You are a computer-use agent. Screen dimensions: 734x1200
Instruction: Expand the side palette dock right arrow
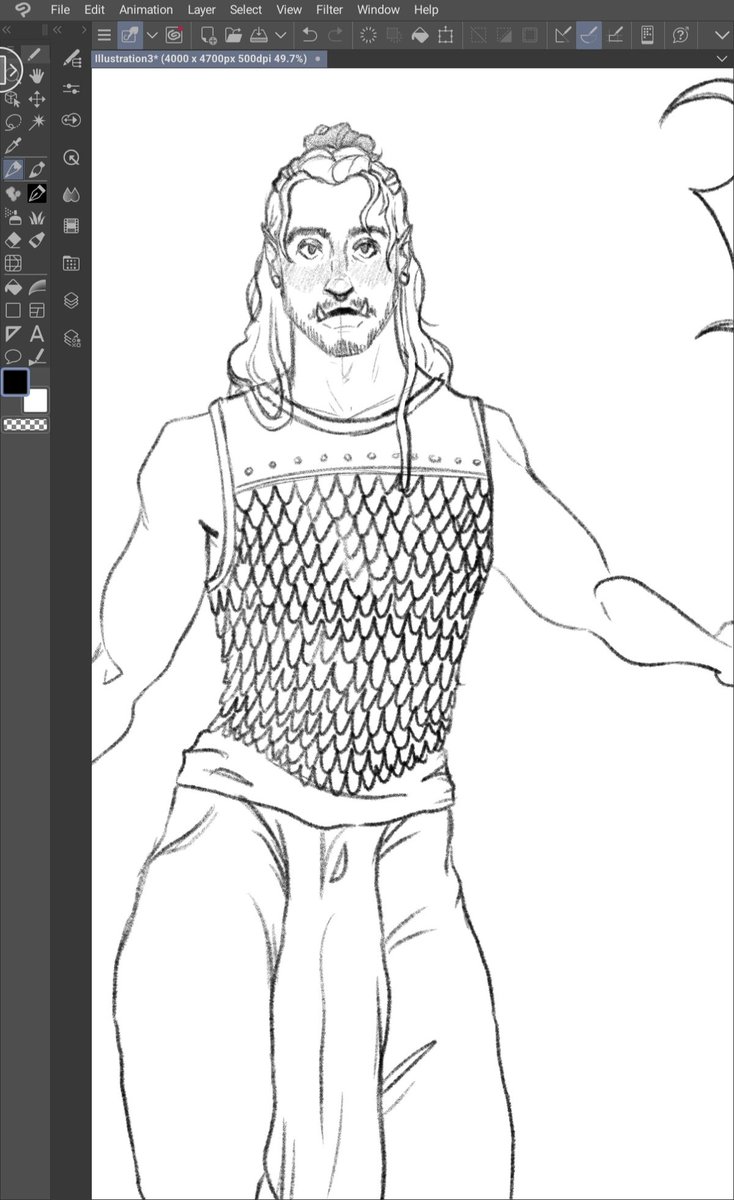pyautogui.click(x=83, y=31)
